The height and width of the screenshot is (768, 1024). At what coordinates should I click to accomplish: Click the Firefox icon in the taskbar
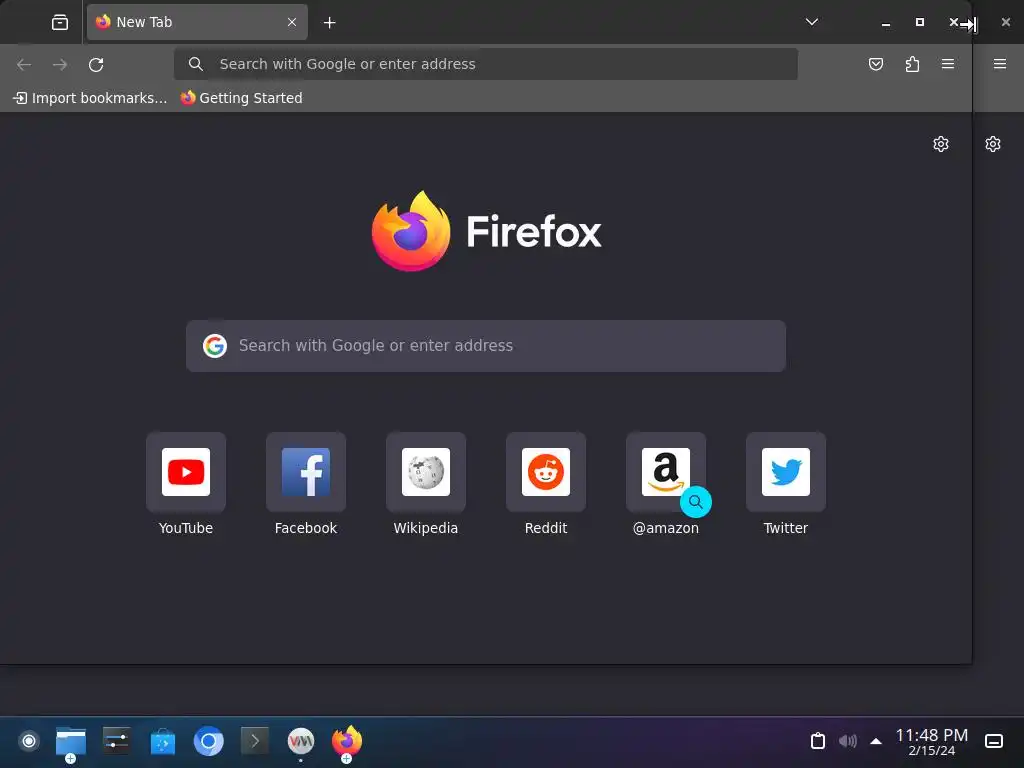tap(347, 743)
